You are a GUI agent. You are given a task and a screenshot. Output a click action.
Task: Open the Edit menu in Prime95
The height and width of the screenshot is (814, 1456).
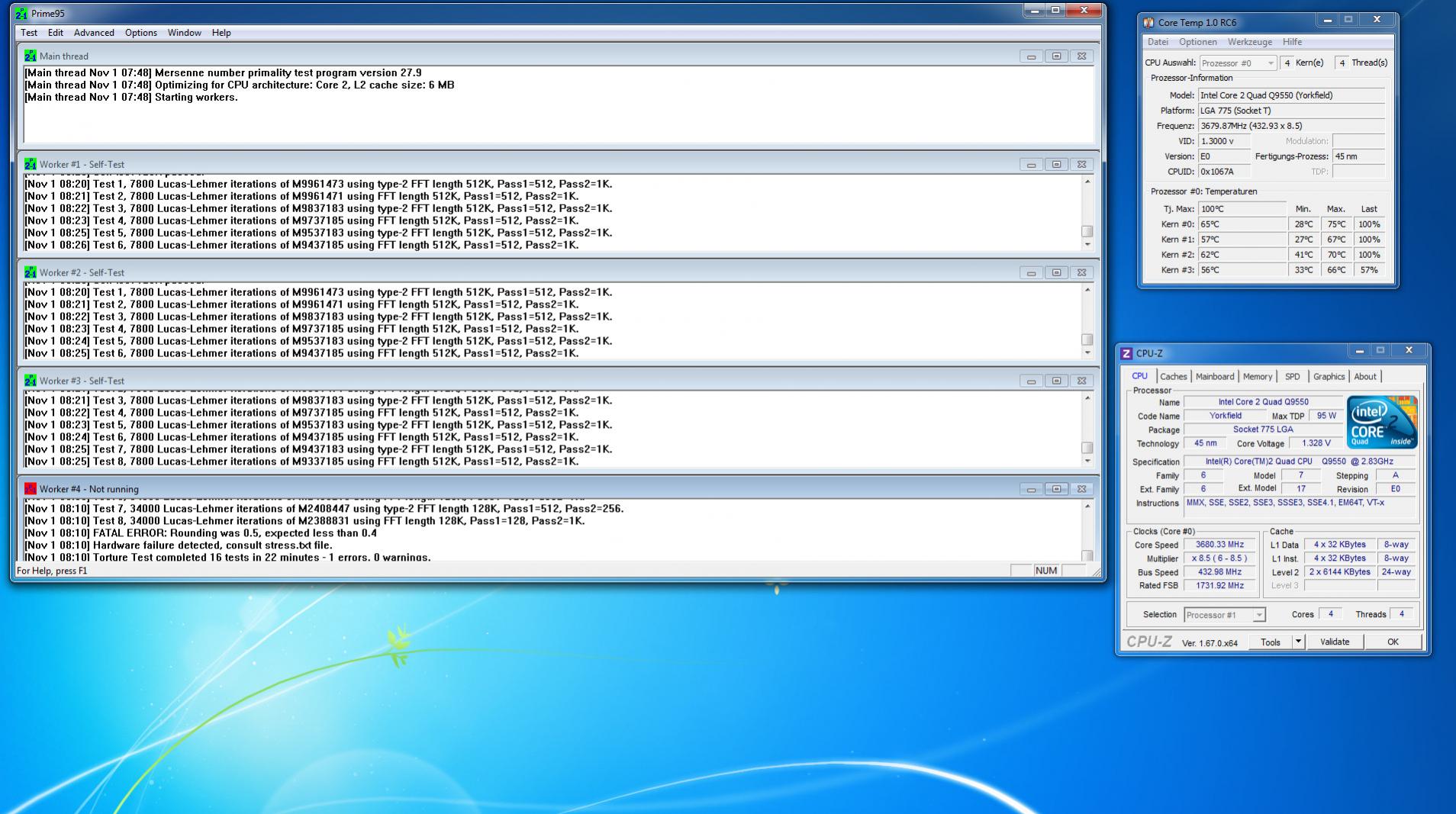tap(56, 33)
